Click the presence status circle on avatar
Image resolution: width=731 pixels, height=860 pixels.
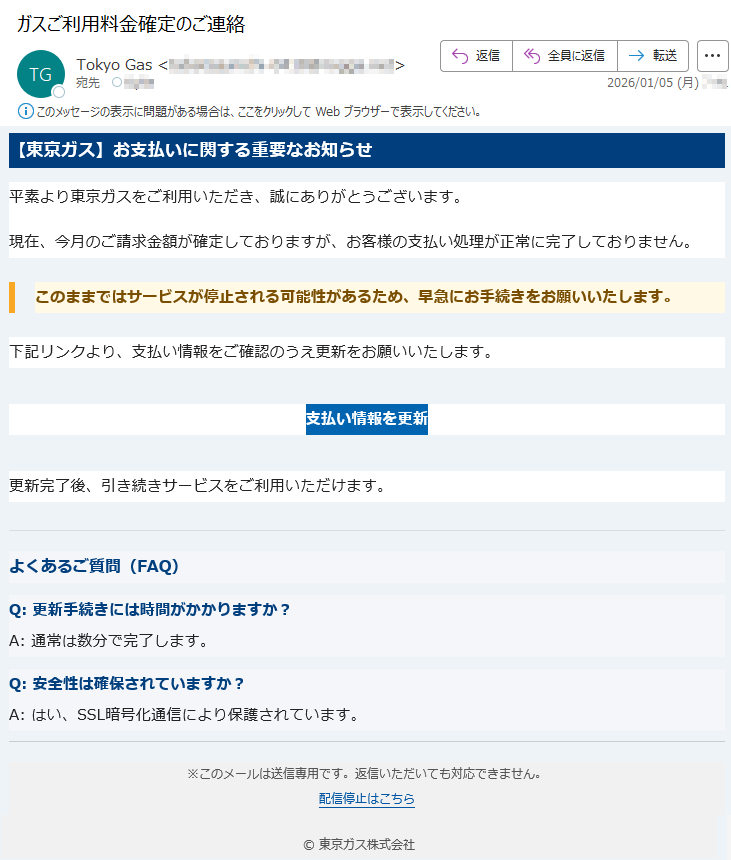click(x=58, y=92)
